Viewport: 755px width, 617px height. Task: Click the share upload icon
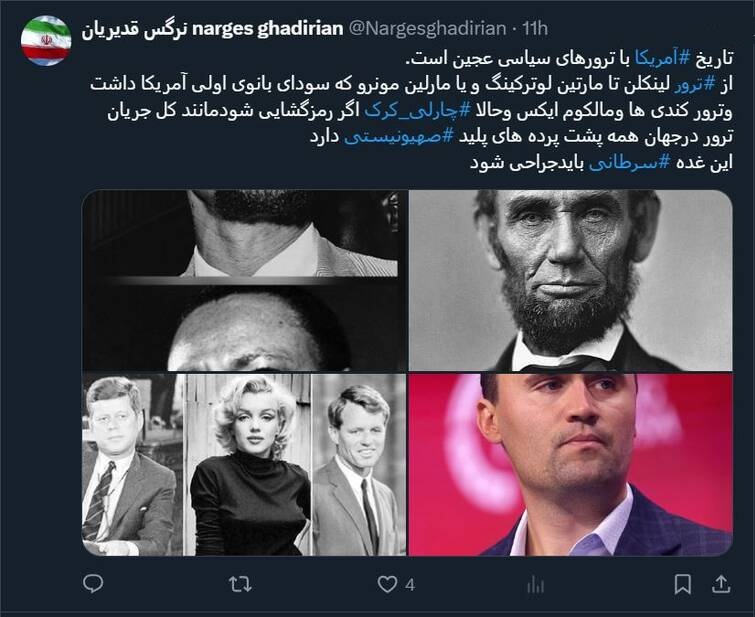point(721,584)
